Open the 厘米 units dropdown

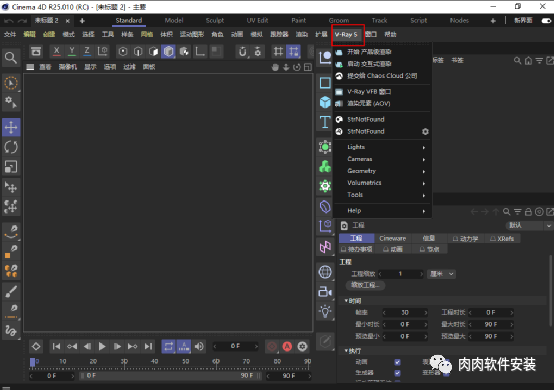pos(441,274)
